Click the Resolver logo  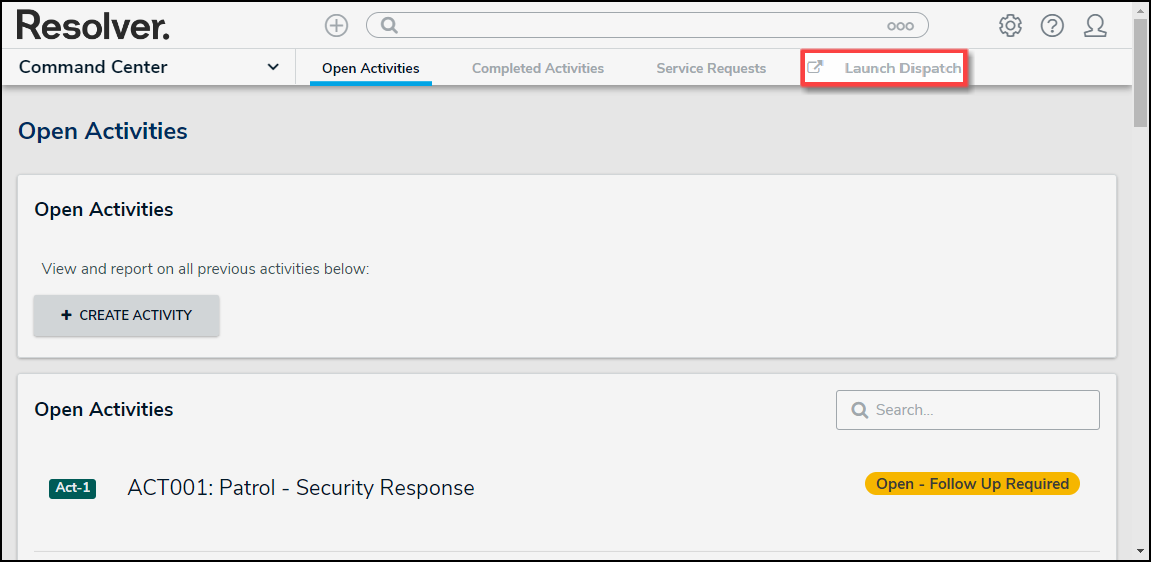tap(93, 25)
